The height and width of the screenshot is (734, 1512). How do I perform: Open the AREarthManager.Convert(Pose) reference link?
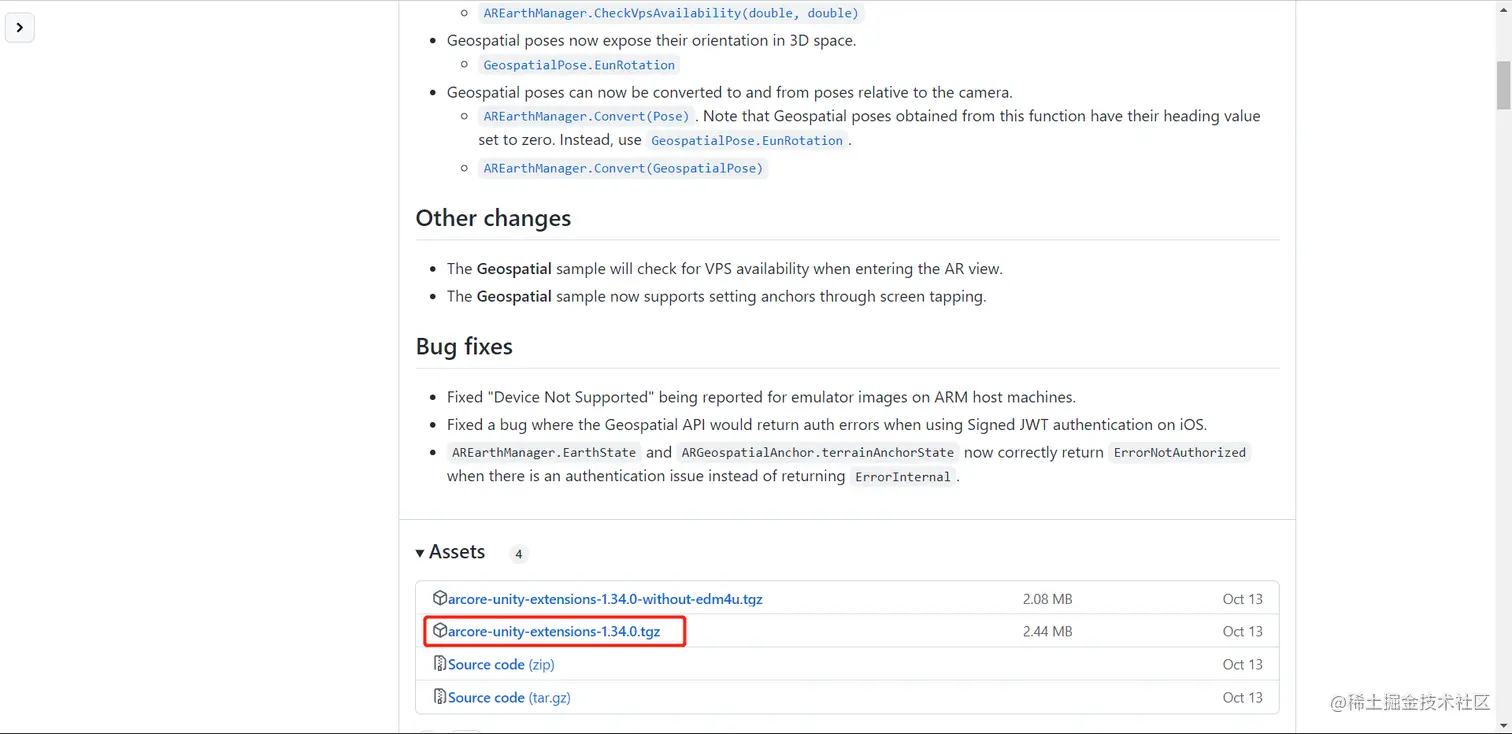586,116
